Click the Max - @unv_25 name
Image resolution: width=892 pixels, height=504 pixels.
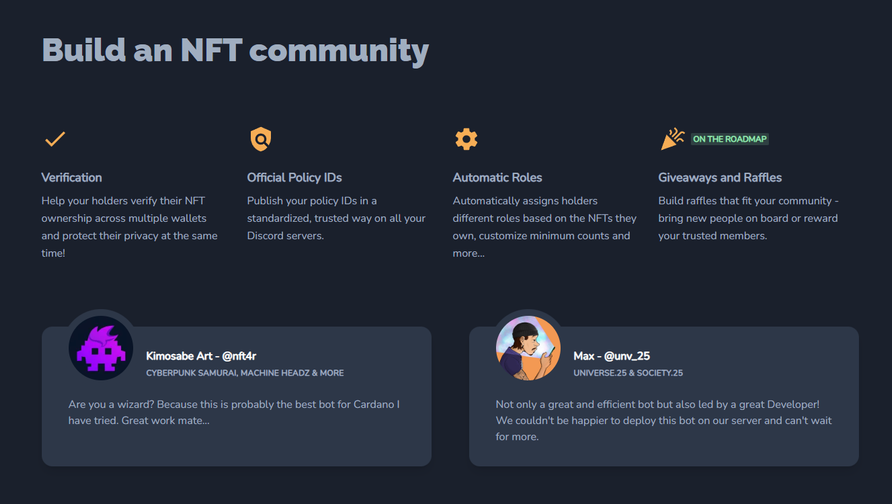click(612, 356)
